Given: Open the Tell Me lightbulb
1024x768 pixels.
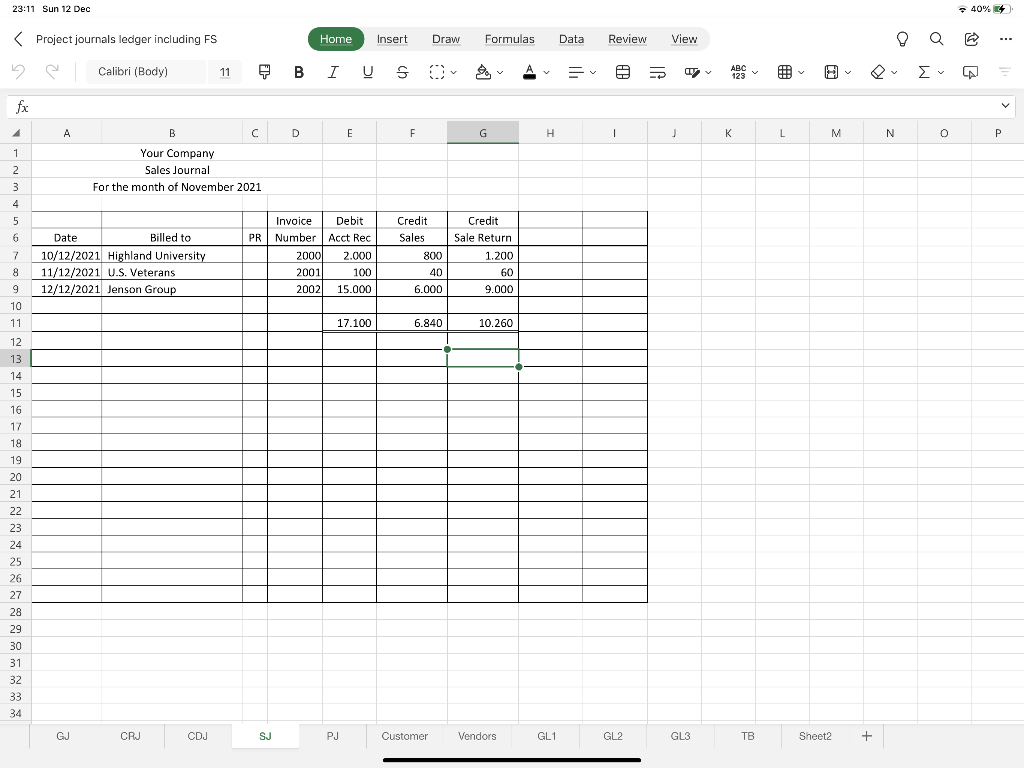Looking at the screenshot, I should click(x=903, y=39).
